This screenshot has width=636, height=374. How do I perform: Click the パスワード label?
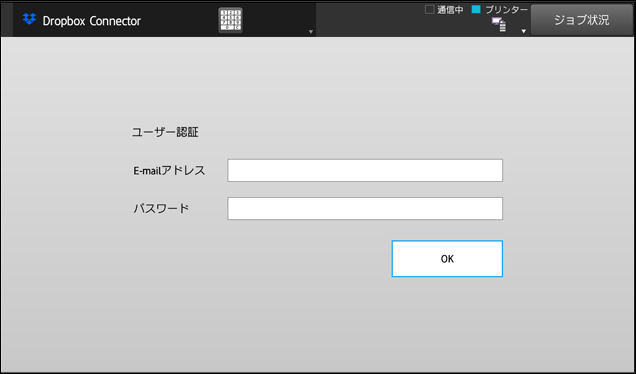pyautogui.click(x=161, y=208)
